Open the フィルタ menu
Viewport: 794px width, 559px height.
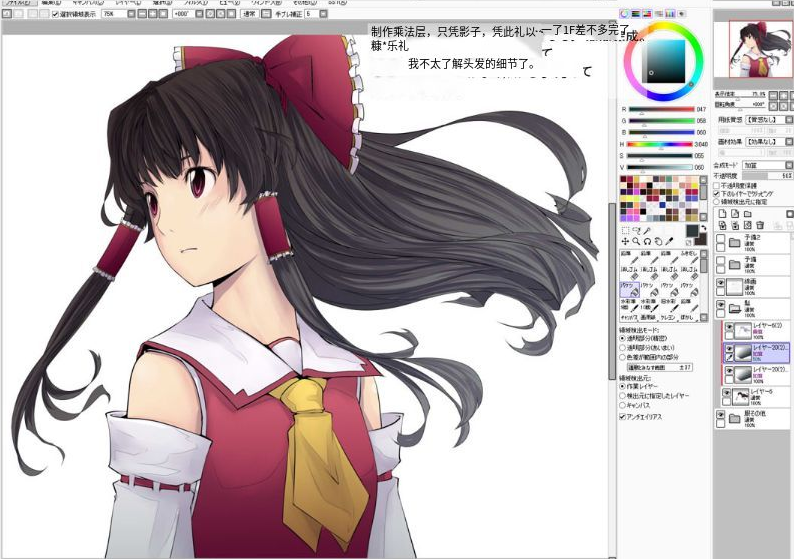tap(195, 3)
